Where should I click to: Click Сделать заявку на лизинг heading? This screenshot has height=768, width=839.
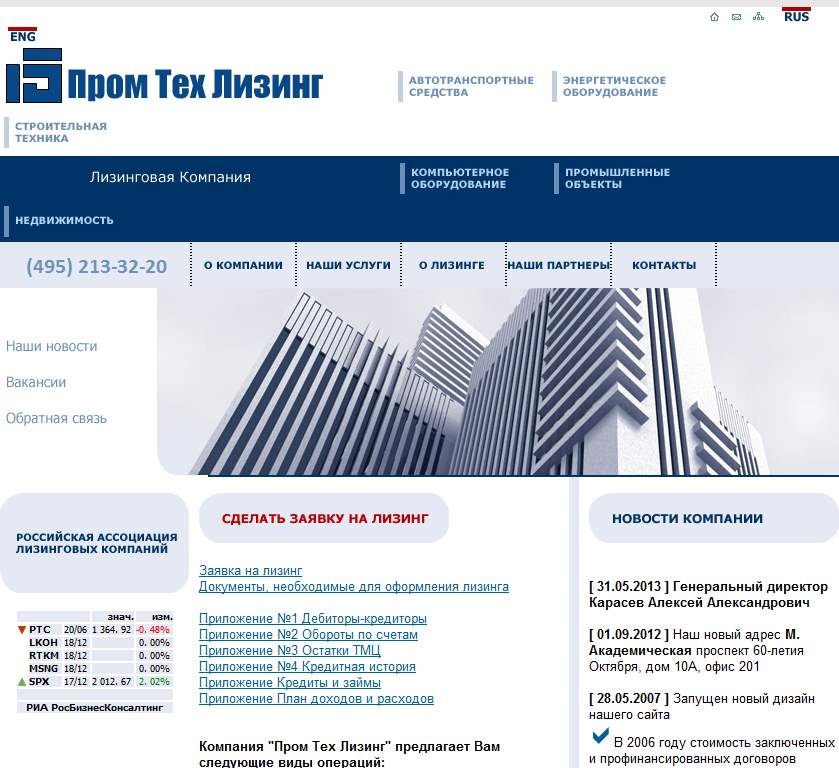pos(324,518)
